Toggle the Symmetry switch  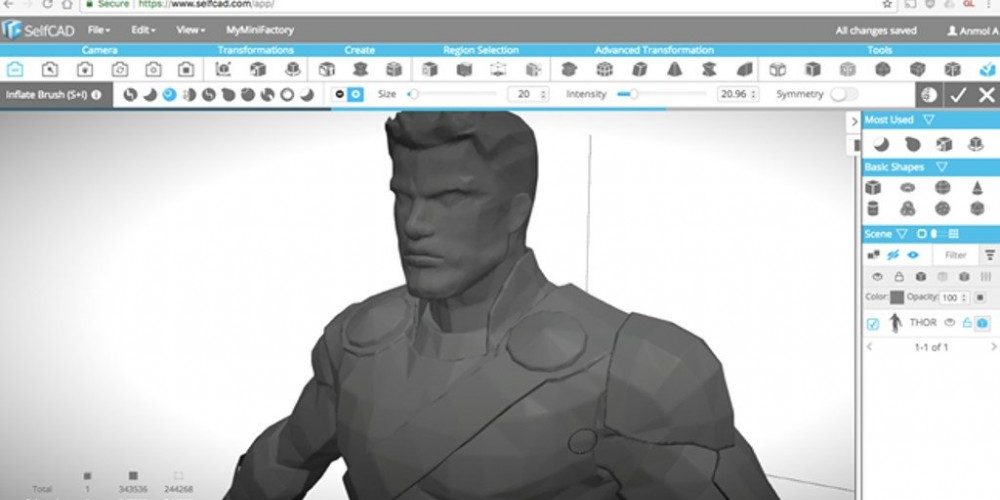pos(844,94)
